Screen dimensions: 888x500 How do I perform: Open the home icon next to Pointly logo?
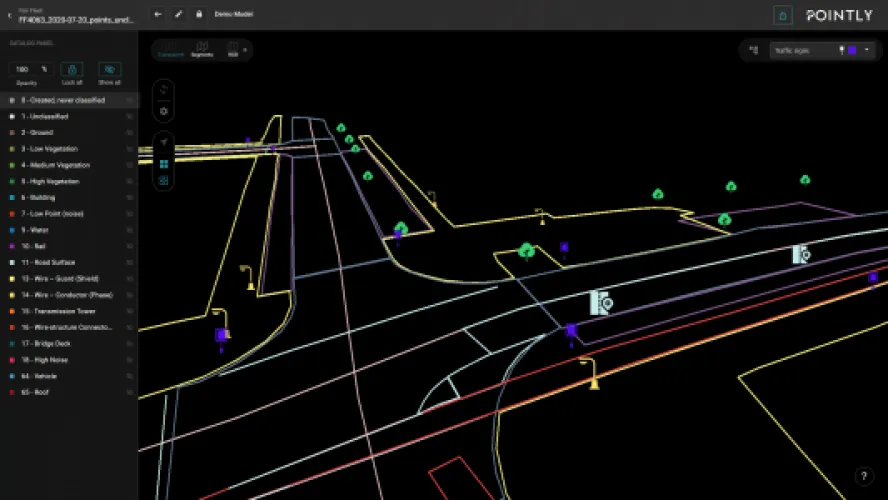783,15
